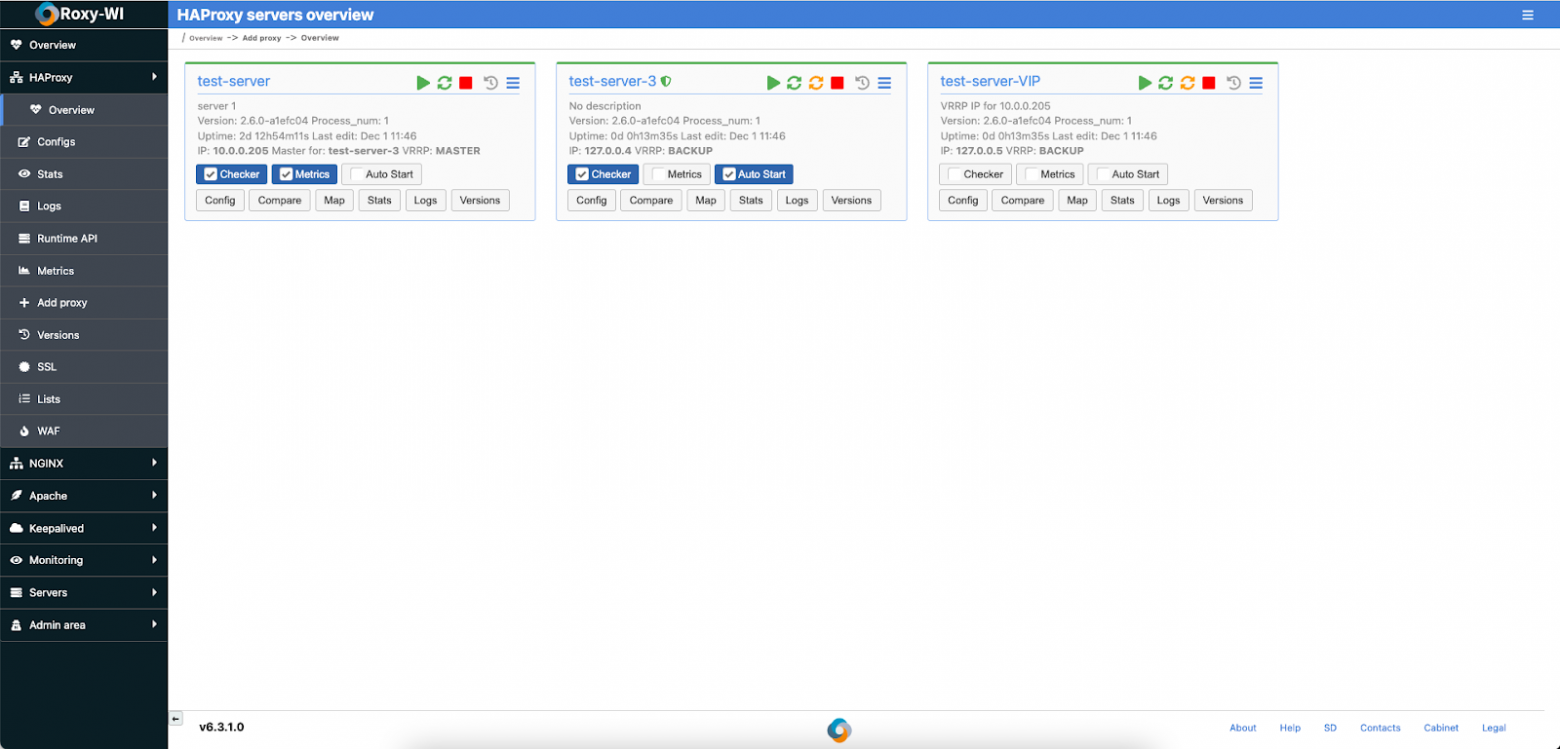Open the About link in the footer
Image resolution: width=1560 pixels, height=749 pixels.
(1243, 728)
